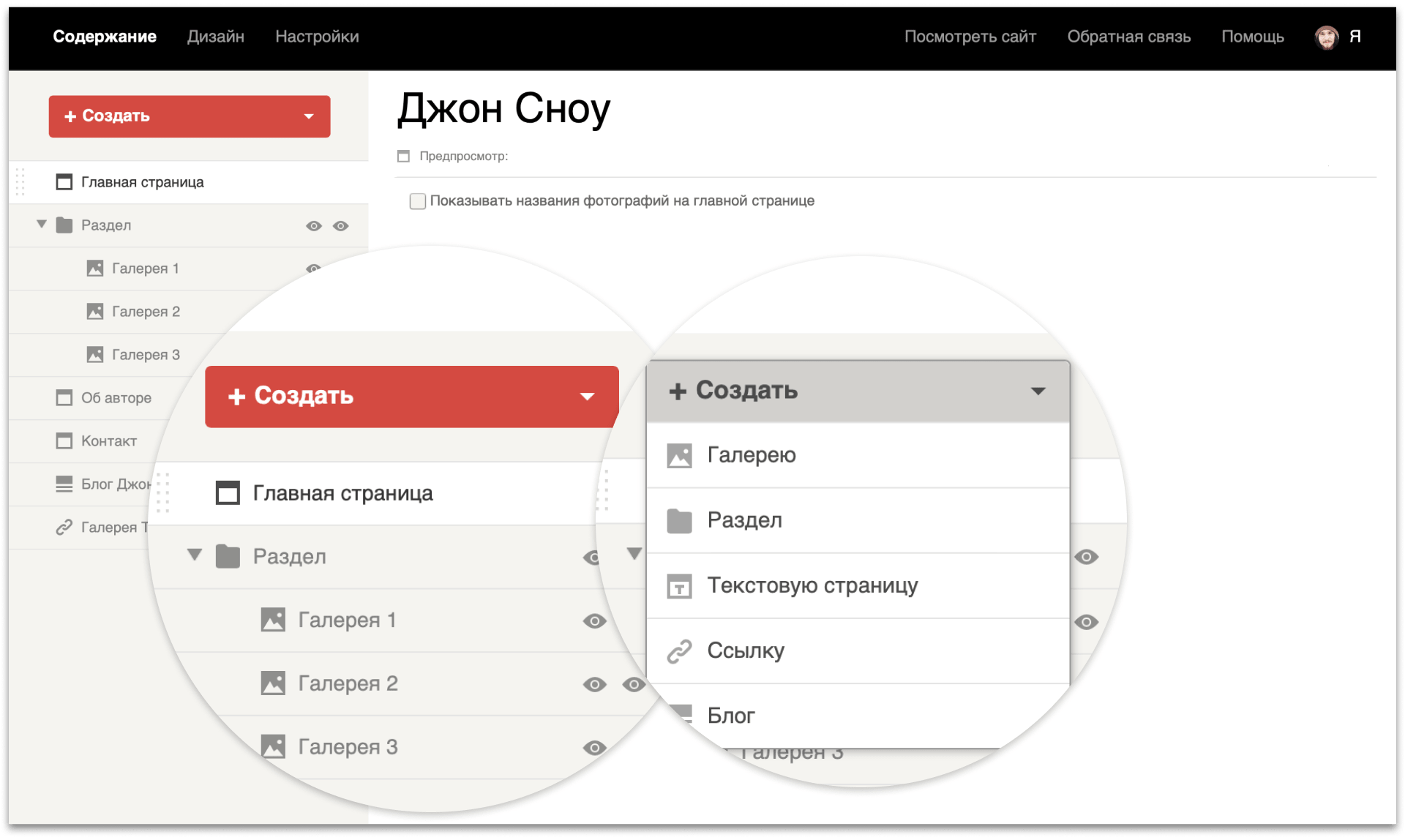This screenshot has height=840, width=1405.
Task: Toggle left eye icon on Раздел row
Action: pyautogui.click(x=314, y=226)
